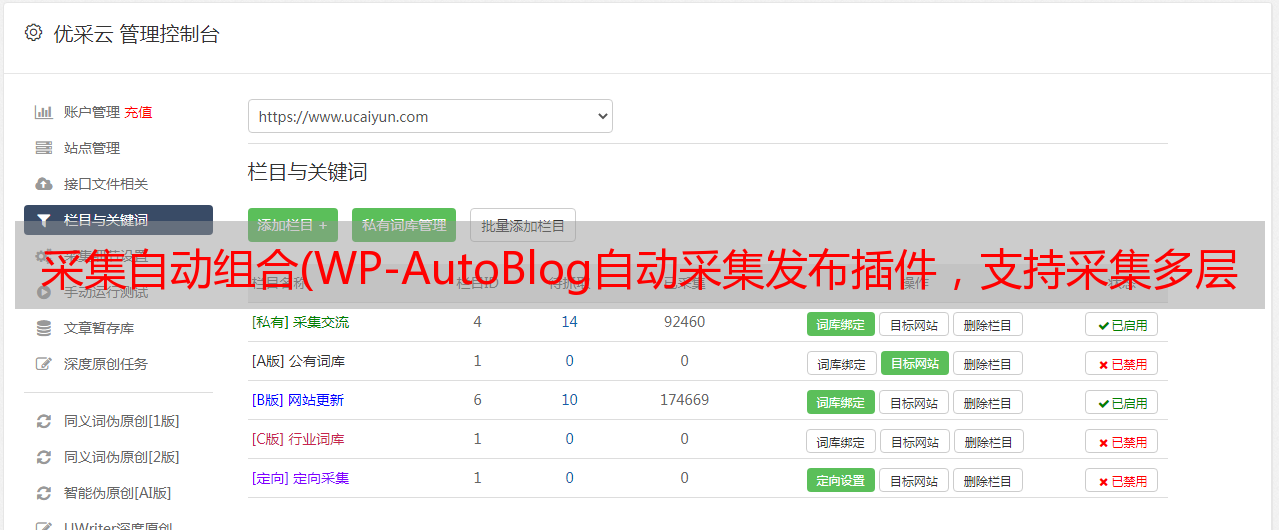Open 账户管理 bar chart icon
Image resolution: width=1279 pixels, height=530 pixels.
pos(43,112)
